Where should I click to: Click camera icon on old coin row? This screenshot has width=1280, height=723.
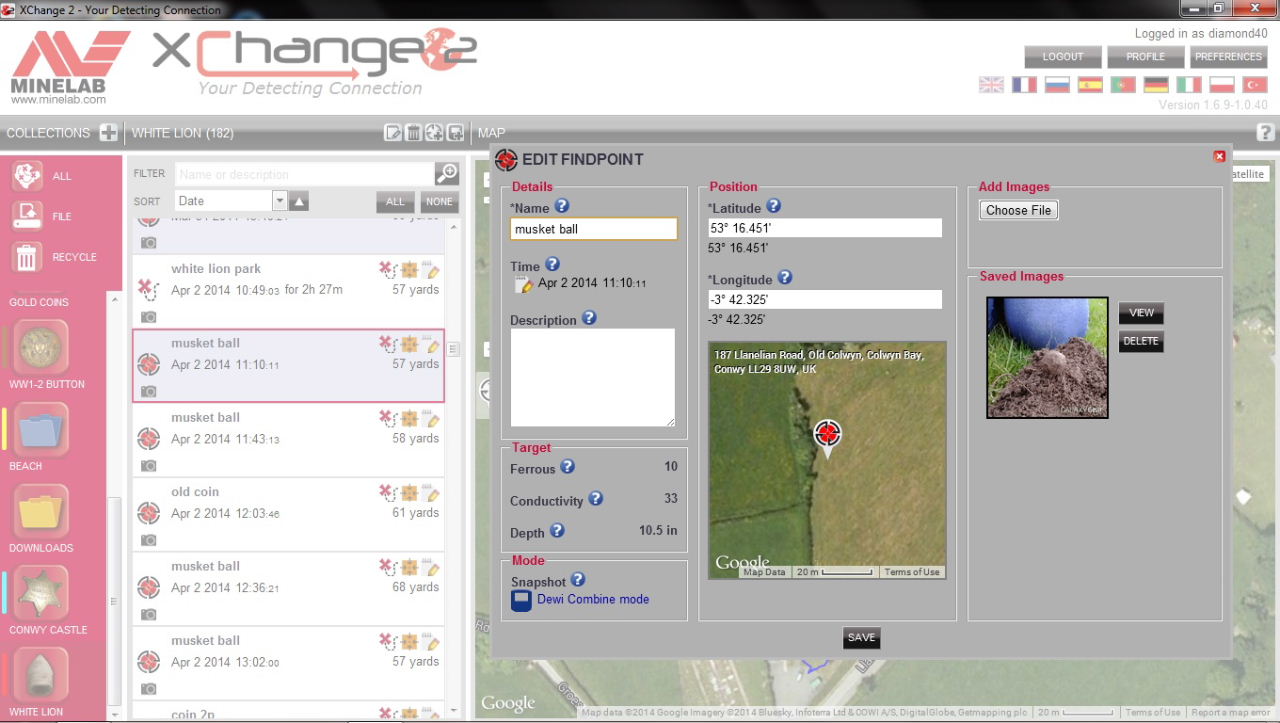pos(148,540)
